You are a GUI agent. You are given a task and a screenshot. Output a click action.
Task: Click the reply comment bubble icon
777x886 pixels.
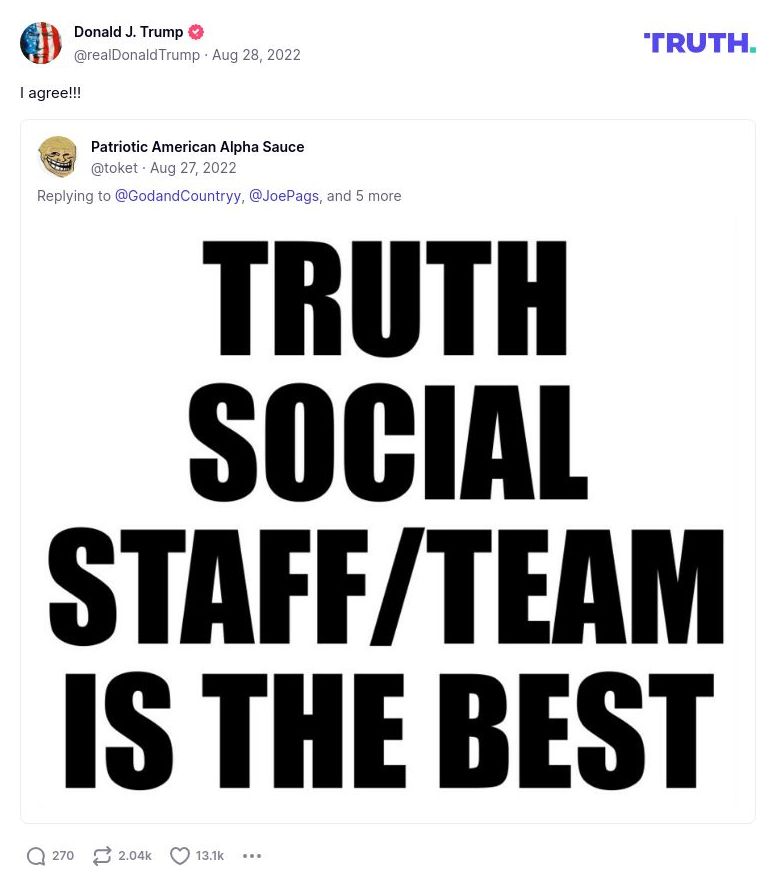(x=36, y=856)
